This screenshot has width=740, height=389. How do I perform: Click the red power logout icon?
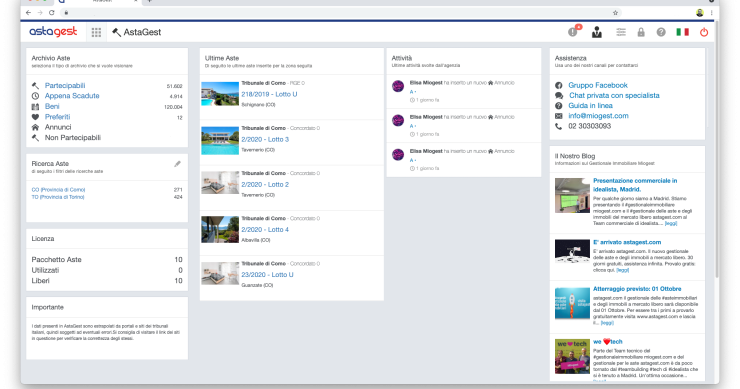[x=704, y=32]
